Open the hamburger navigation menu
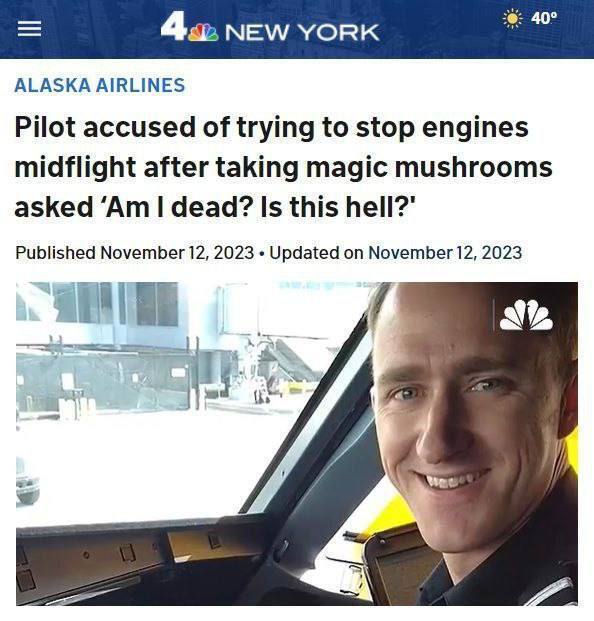 (29, 29)
